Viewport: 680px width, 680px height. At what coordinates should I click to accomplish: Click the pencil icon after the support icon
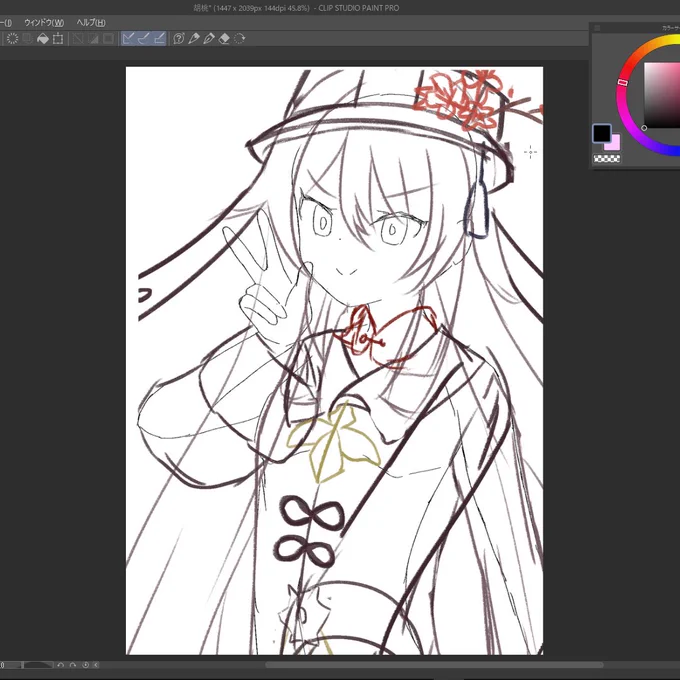pos(194,39)
